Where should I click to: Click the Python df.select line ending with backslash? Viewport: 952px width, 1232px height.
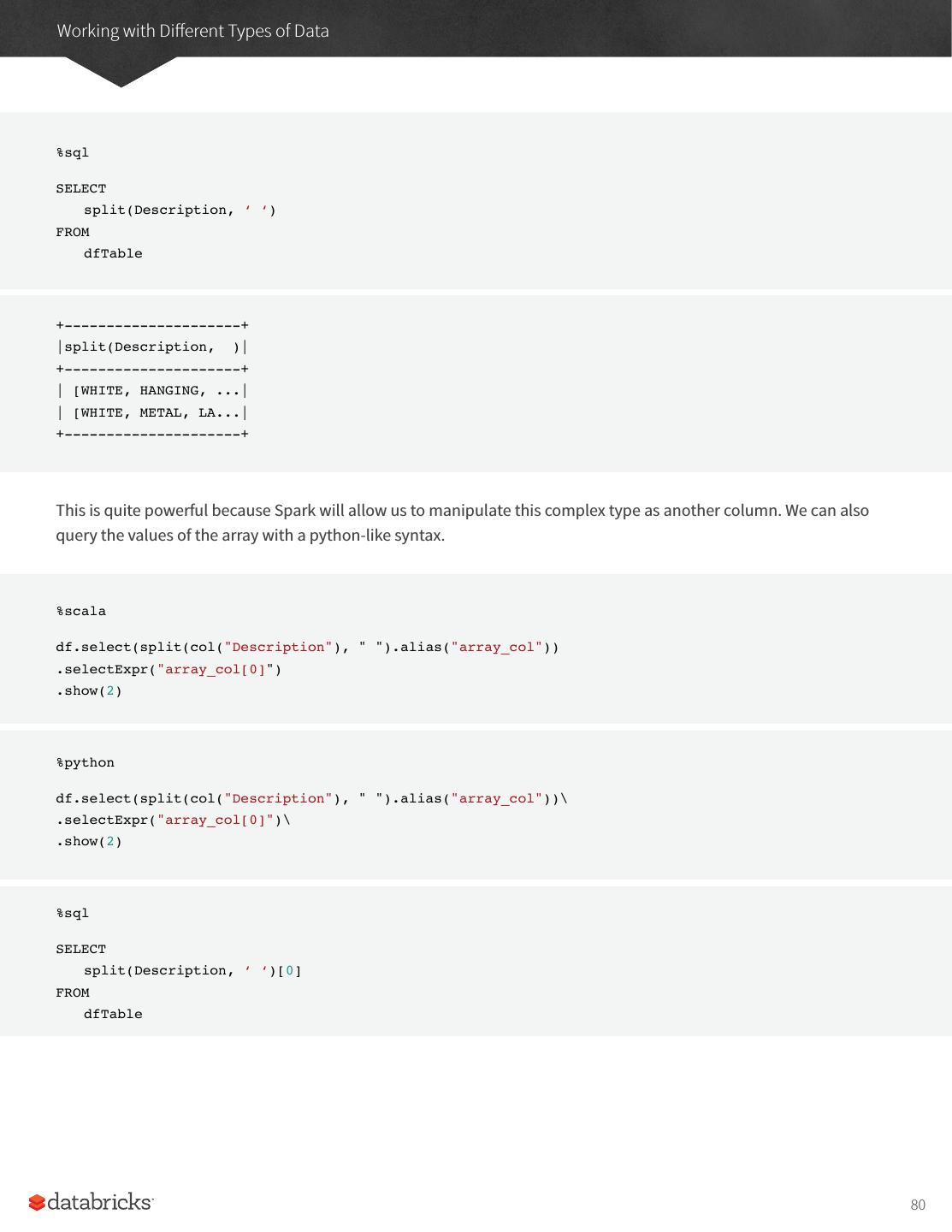point(311,798)
